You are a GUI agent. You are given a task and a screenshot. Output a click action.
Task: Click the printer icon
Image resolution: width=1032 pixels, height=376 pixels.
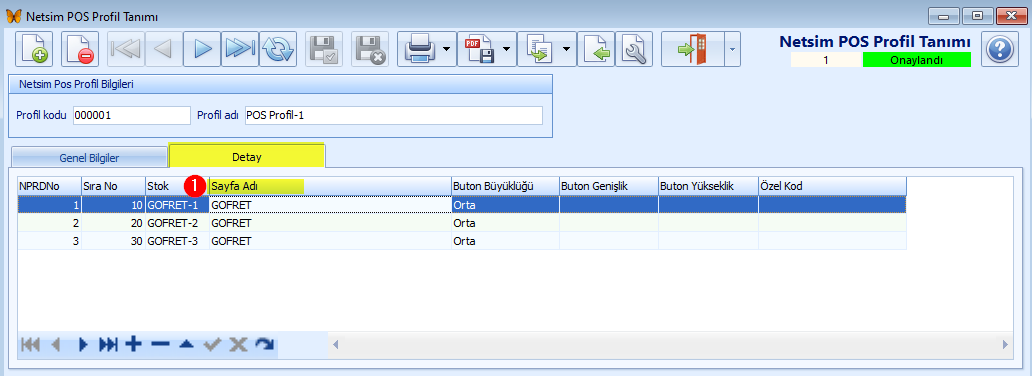[x=419, y=49]
